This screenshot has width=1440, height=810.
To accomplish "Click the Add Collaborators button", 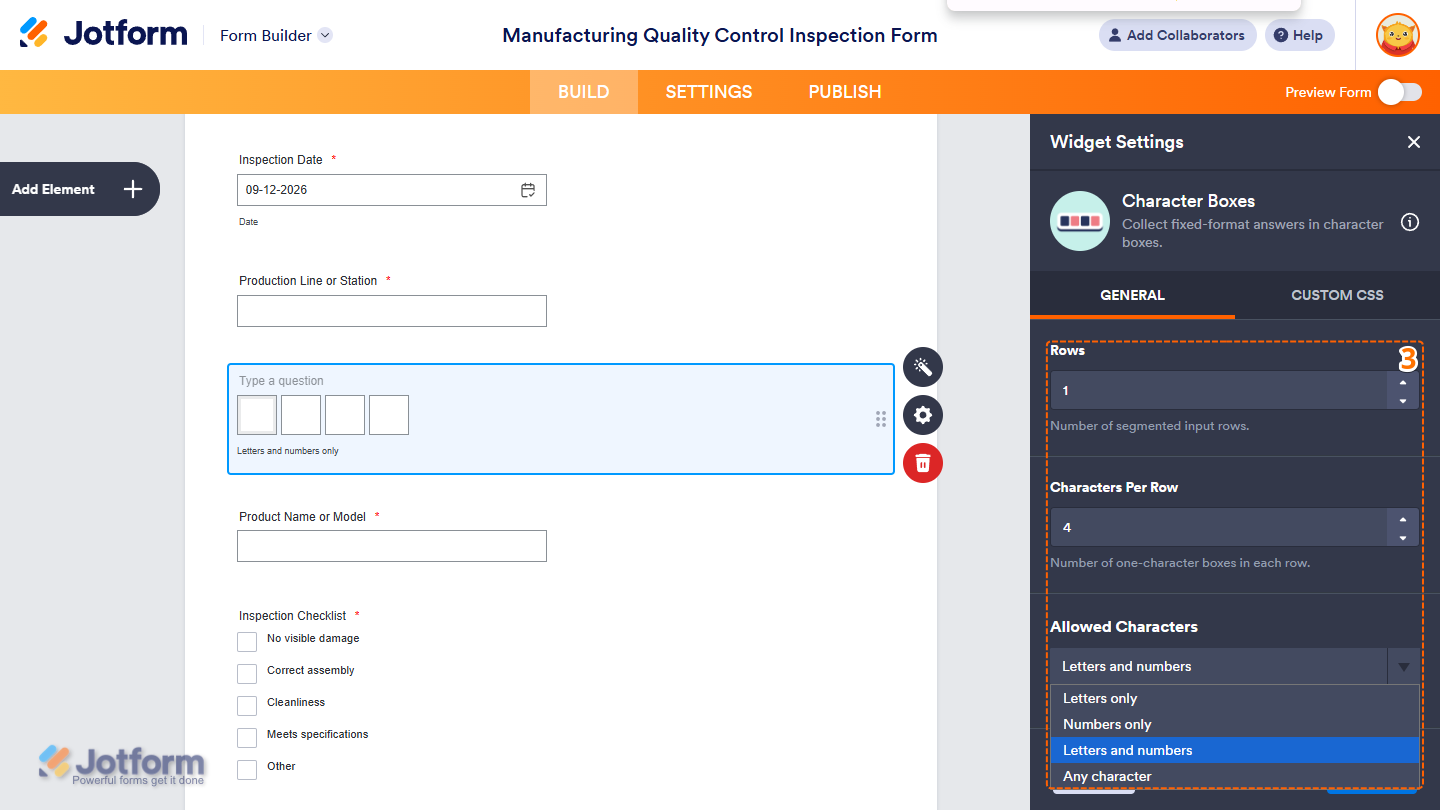I will click(1177, 35).
